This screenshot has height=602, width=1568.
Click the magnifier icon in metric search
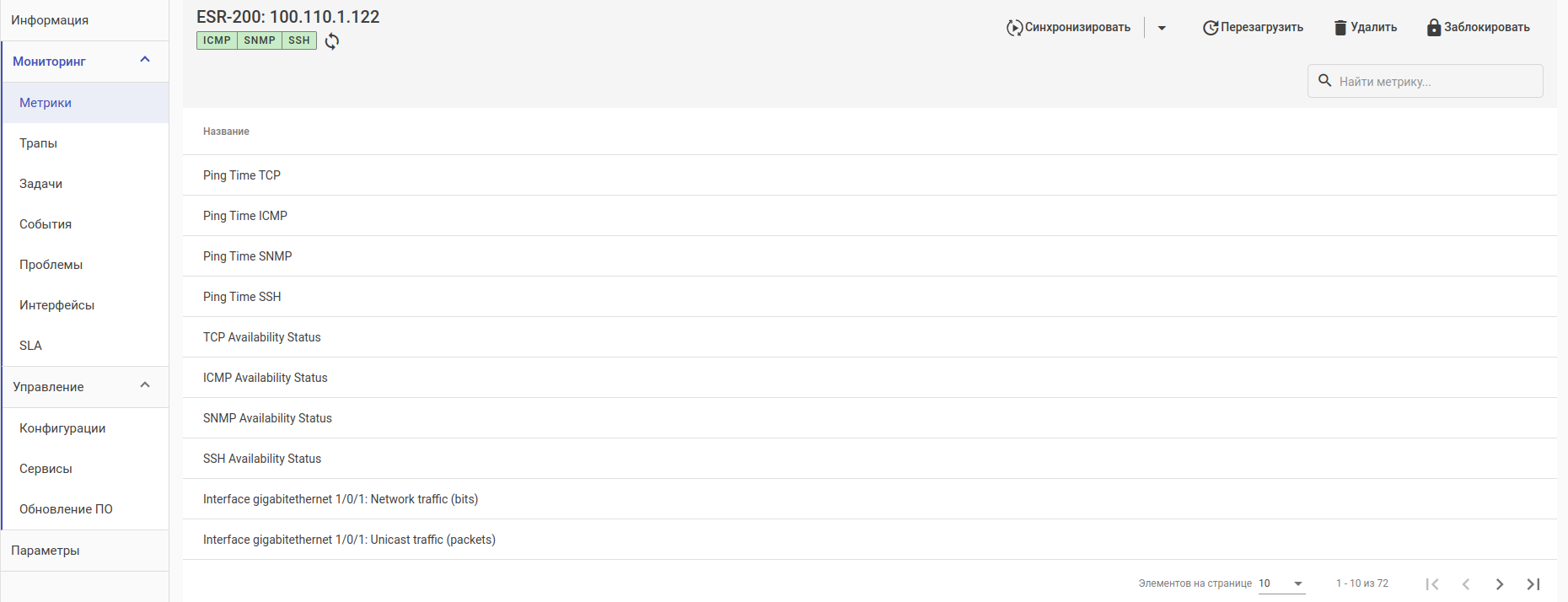[x=1325, y=81]
